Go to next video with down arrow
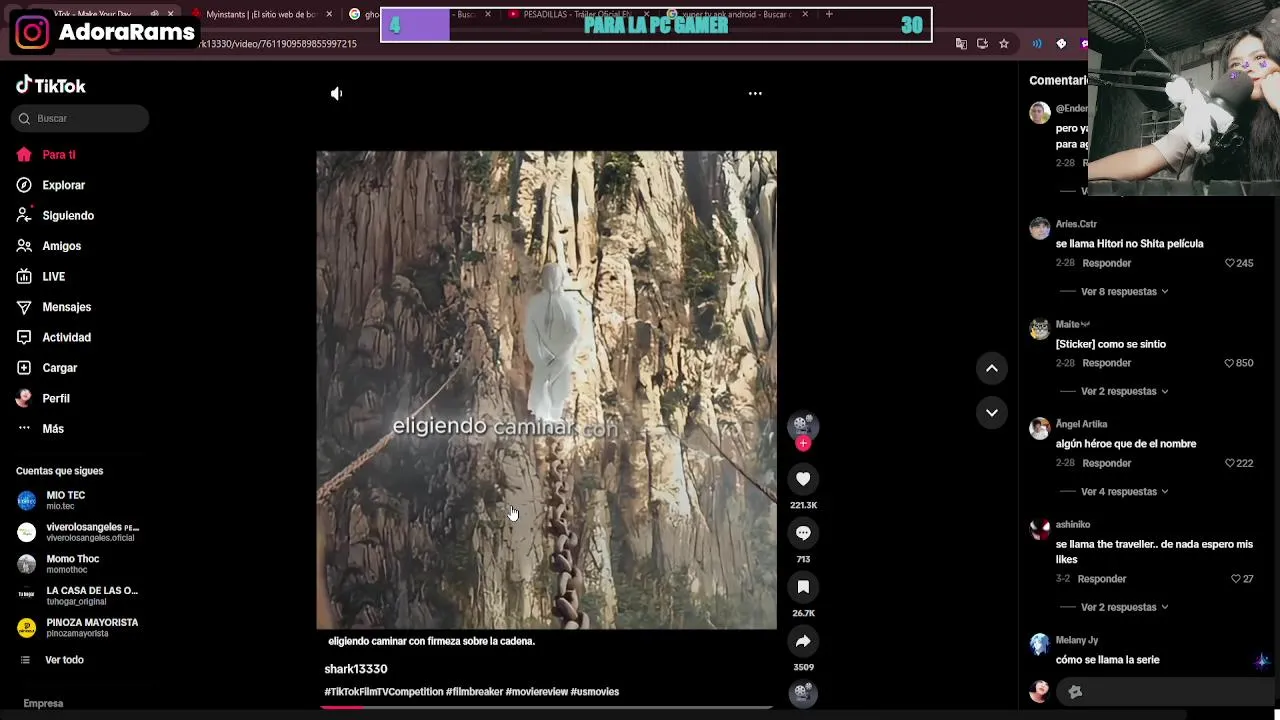This screenshot has width=1280, height=720. (992, 412)
